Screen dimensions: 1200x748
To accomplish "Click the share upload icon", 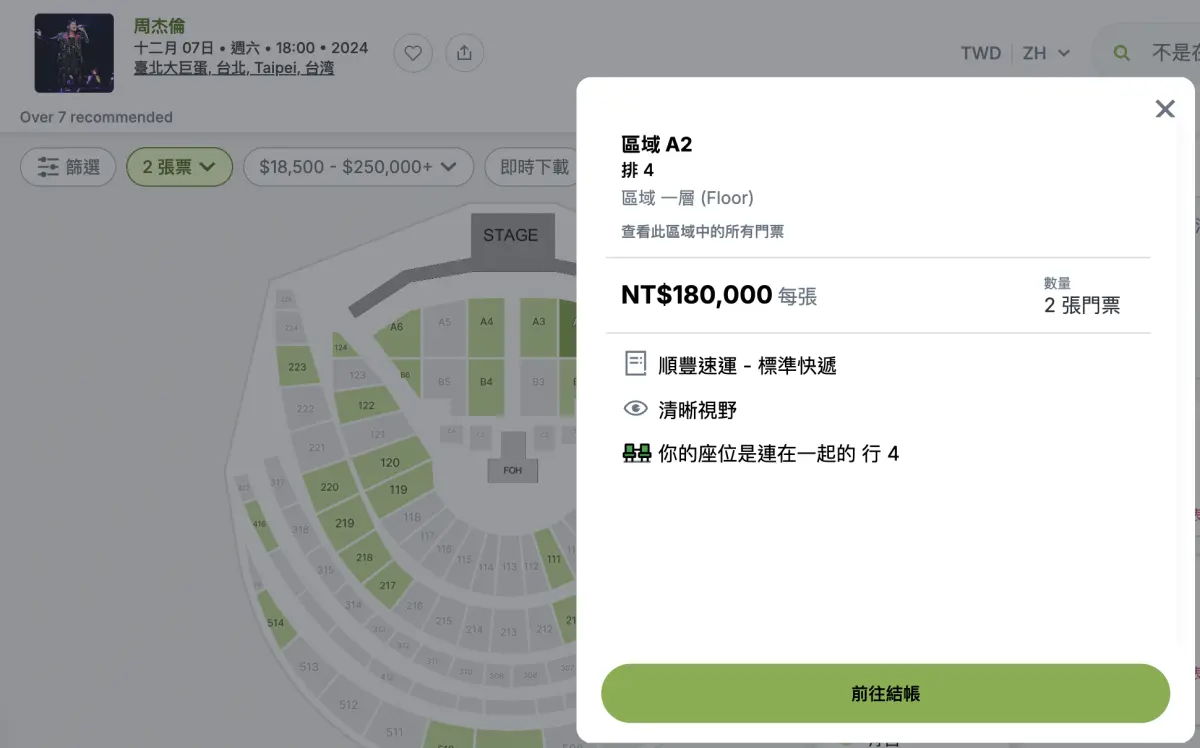I will click(x=464, y=53).
